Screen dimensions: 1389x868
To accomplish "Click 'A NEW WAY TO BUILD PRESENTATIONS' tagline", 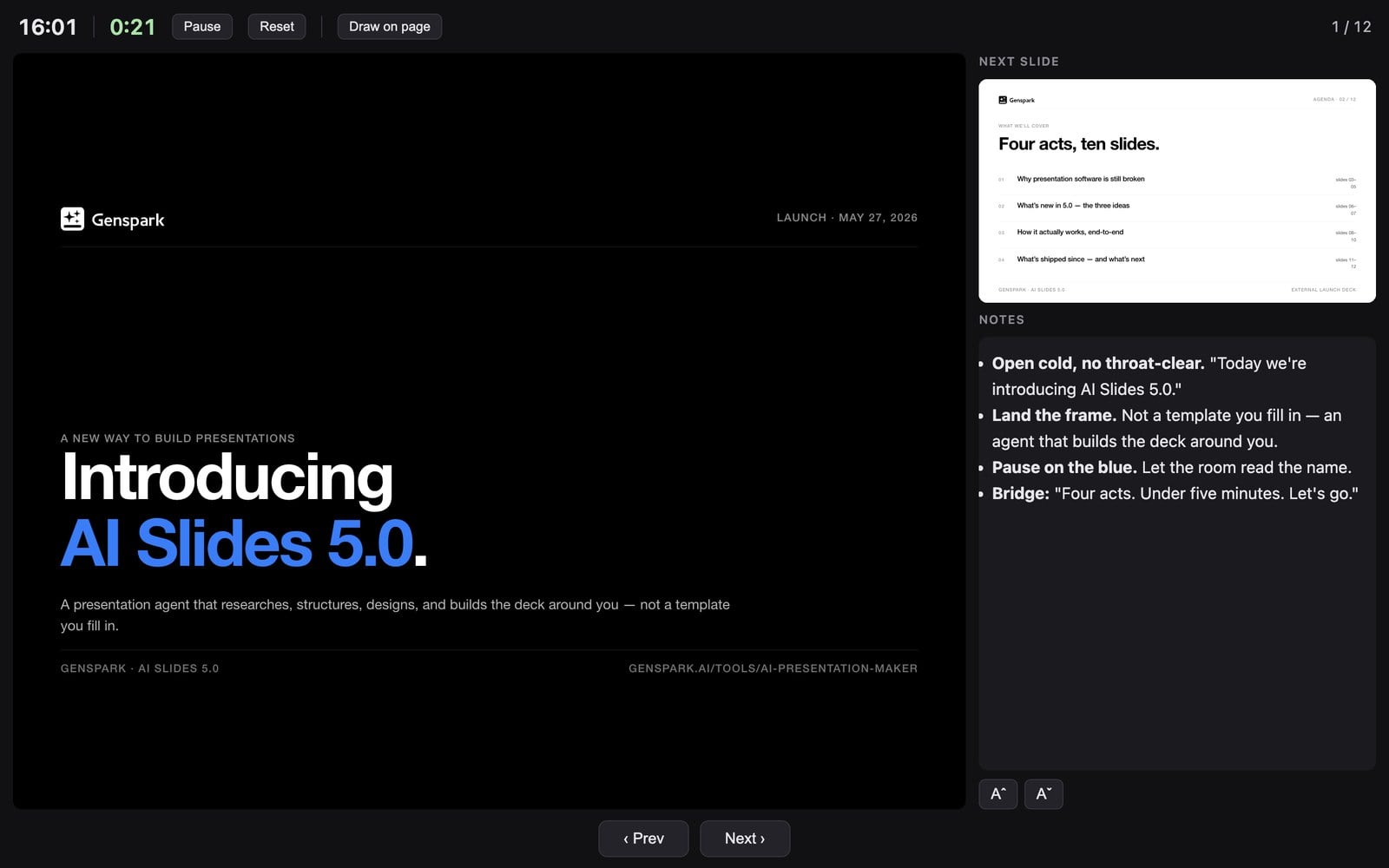I will tap(178, 438).
